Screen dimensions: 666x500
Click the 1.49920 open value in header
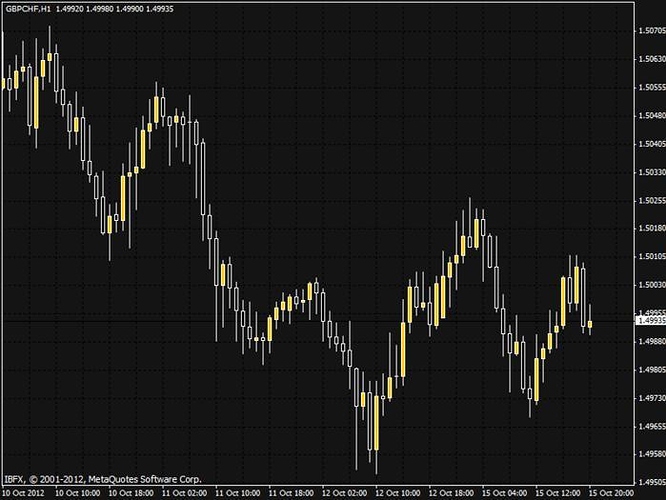coord(69,8)
